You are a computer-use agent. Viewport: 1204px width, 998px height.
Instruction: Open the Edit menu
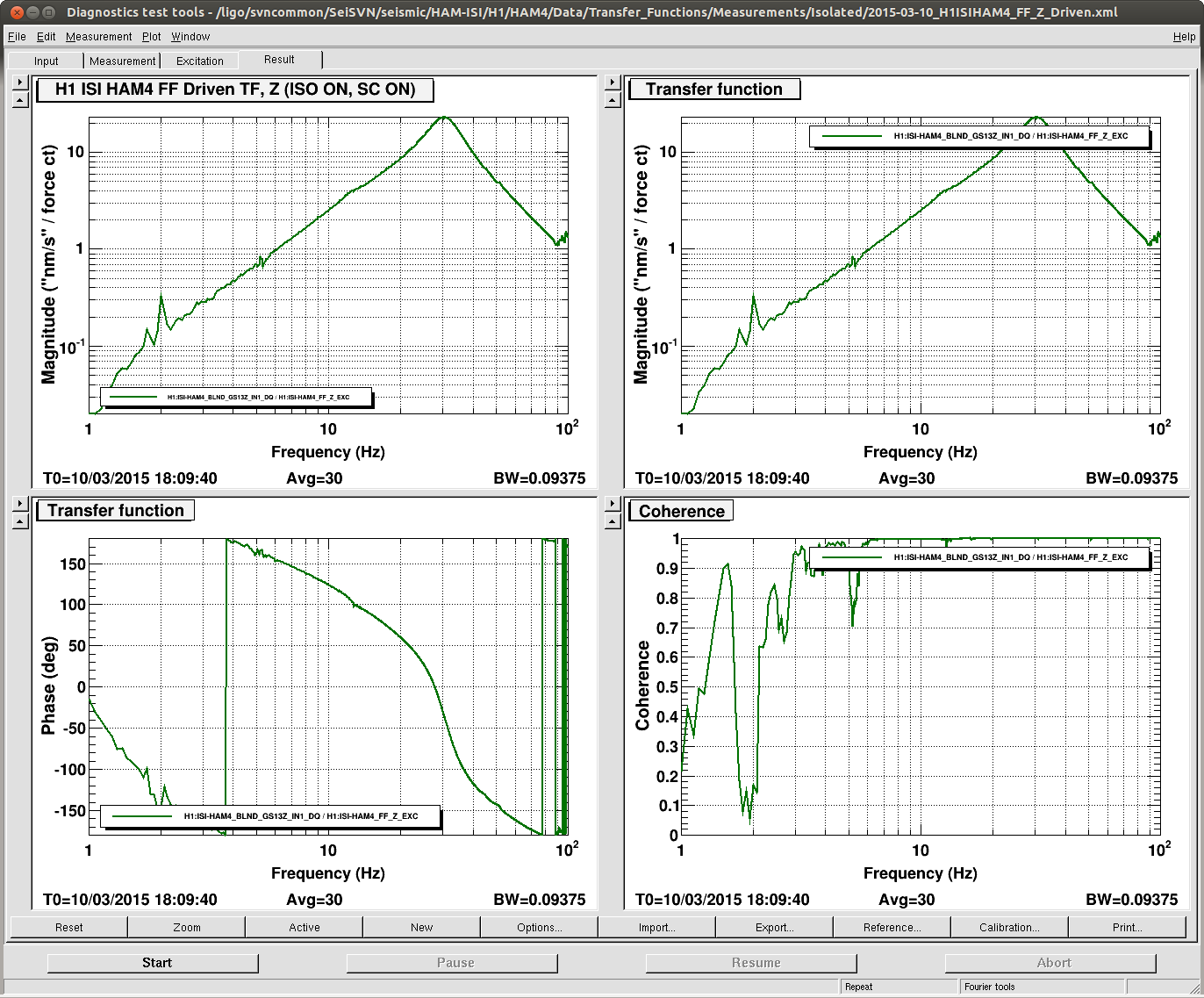(x=46, y=37)
